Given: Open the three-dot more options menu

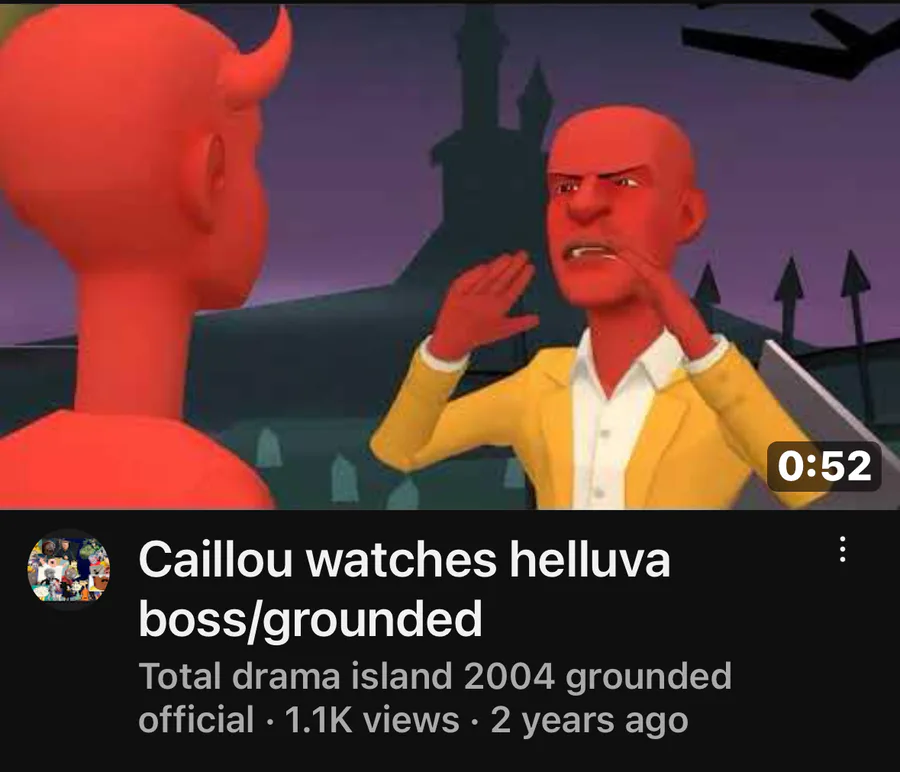Looking at the screenshot, I should click(x=841, y=549).
